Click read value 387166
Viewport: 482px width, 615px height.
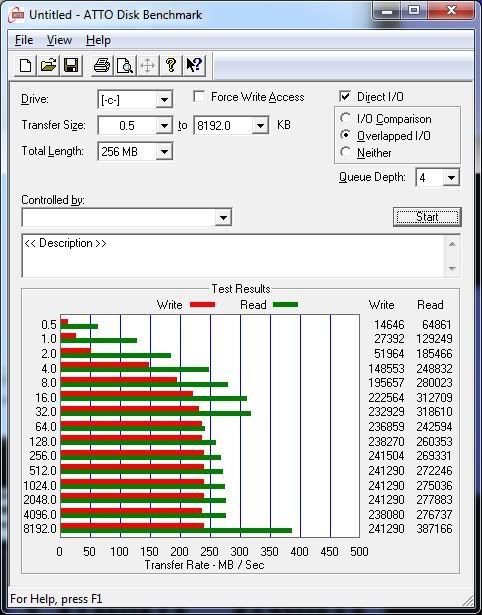pyautogui.click(x=434, y=529)
